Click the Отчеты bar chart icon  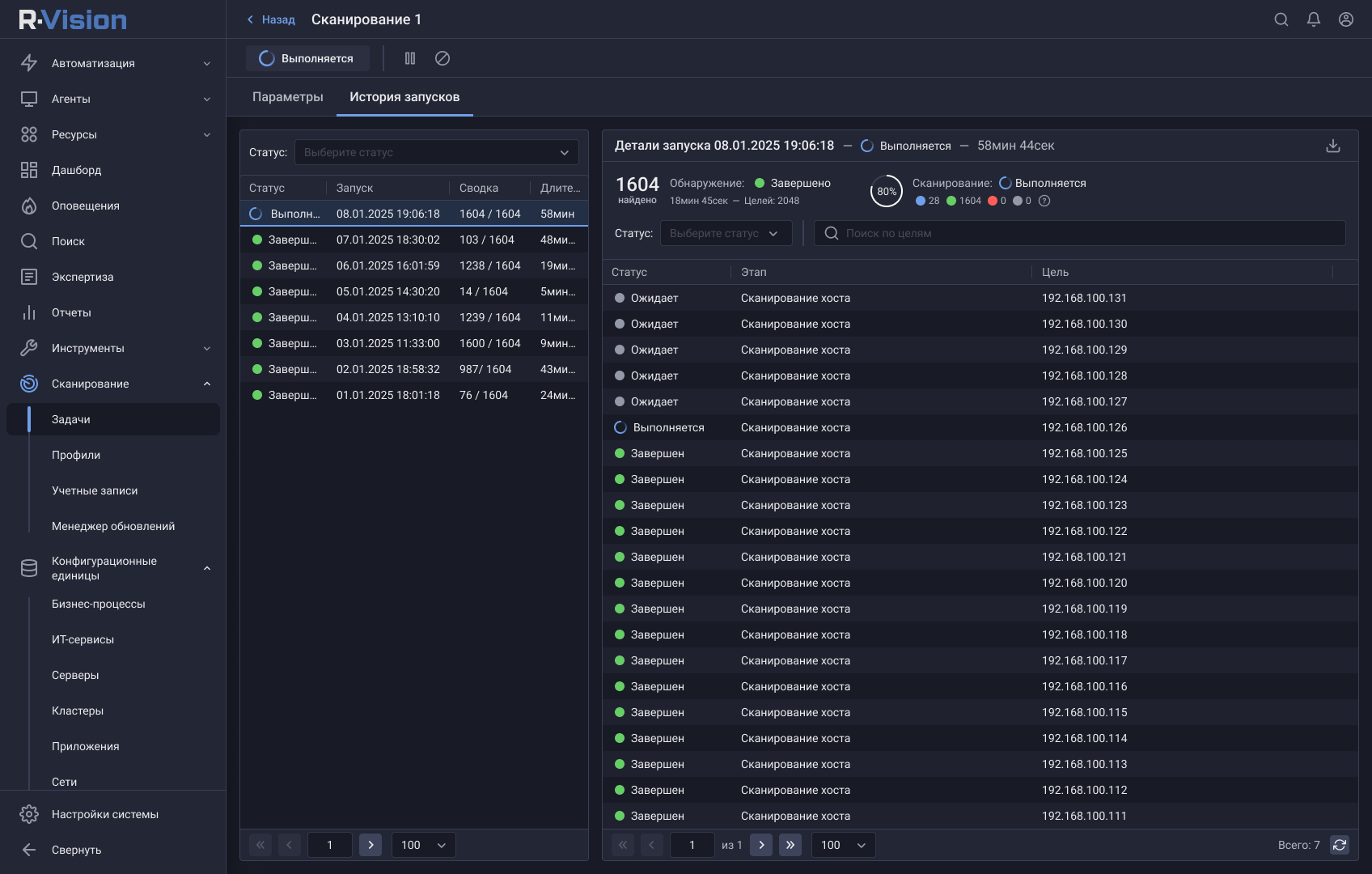tap(29, 312)
